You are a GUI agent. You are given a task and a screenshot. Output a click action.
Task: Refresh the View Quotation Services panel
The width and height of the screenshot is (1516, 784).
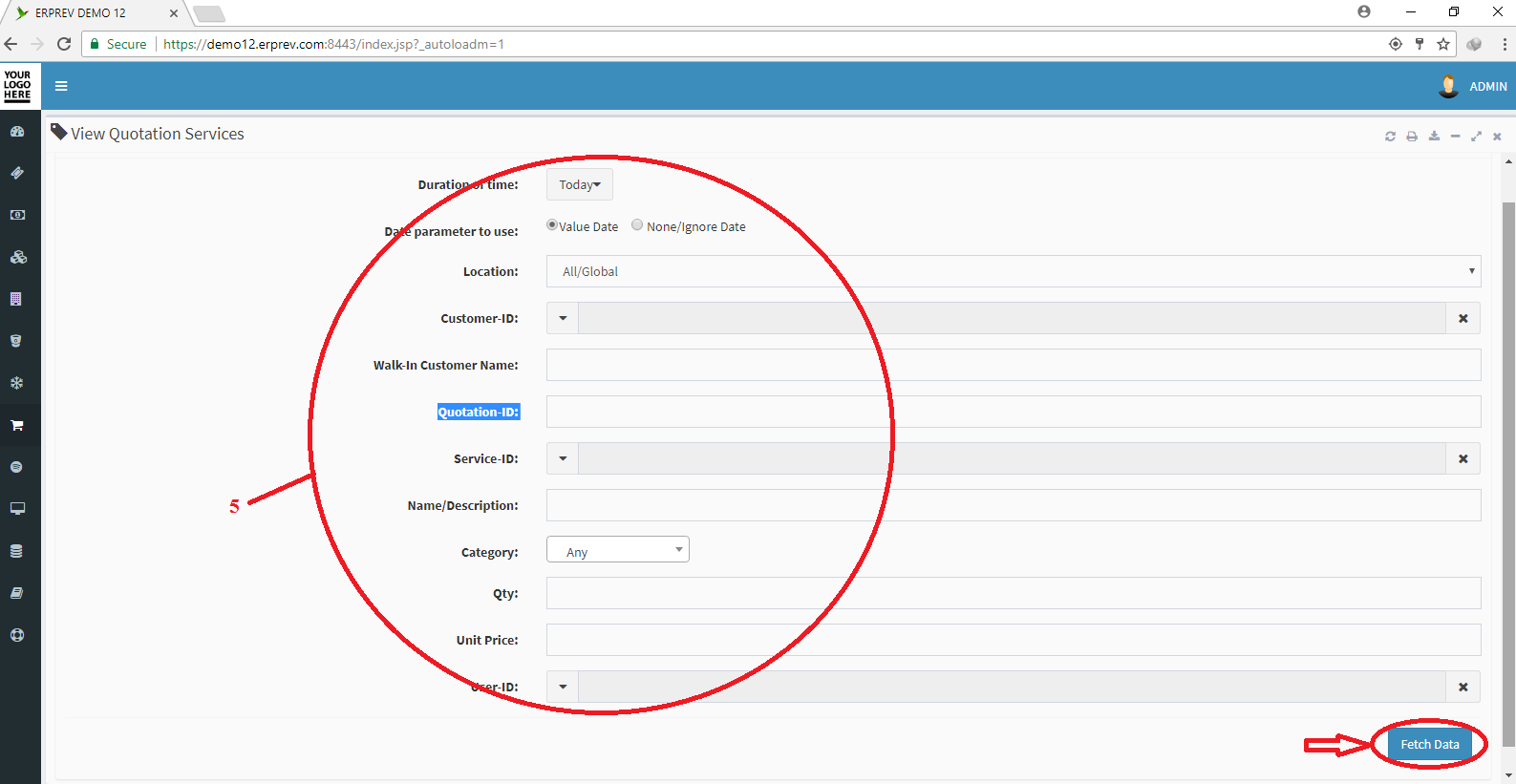1390,137
